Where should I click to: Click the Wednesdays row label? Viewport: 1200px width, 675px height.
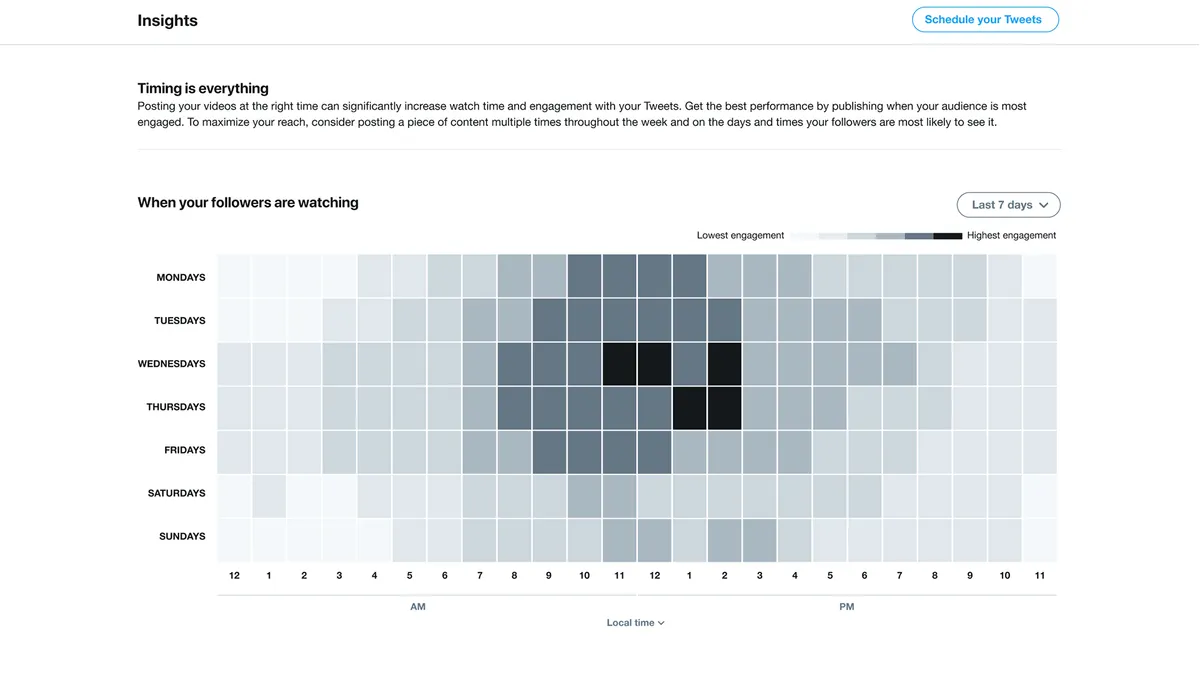coord(171,364)
